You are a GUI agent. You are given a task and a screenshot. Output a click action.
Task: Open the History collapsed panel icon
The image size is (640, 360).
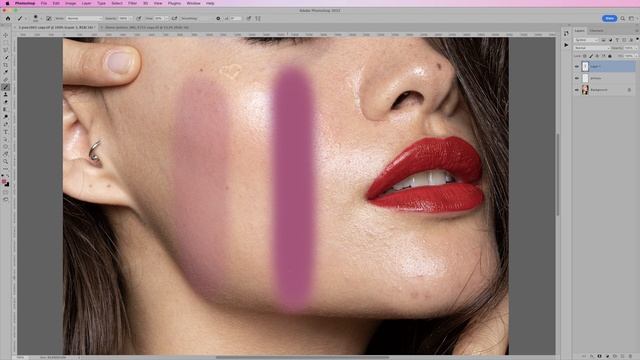(x=566, y=33)
